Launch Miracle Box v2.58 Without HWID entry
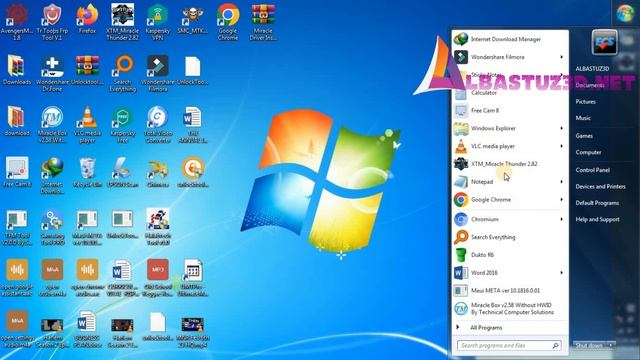640x360 pixels. click(x=510, y=309)
